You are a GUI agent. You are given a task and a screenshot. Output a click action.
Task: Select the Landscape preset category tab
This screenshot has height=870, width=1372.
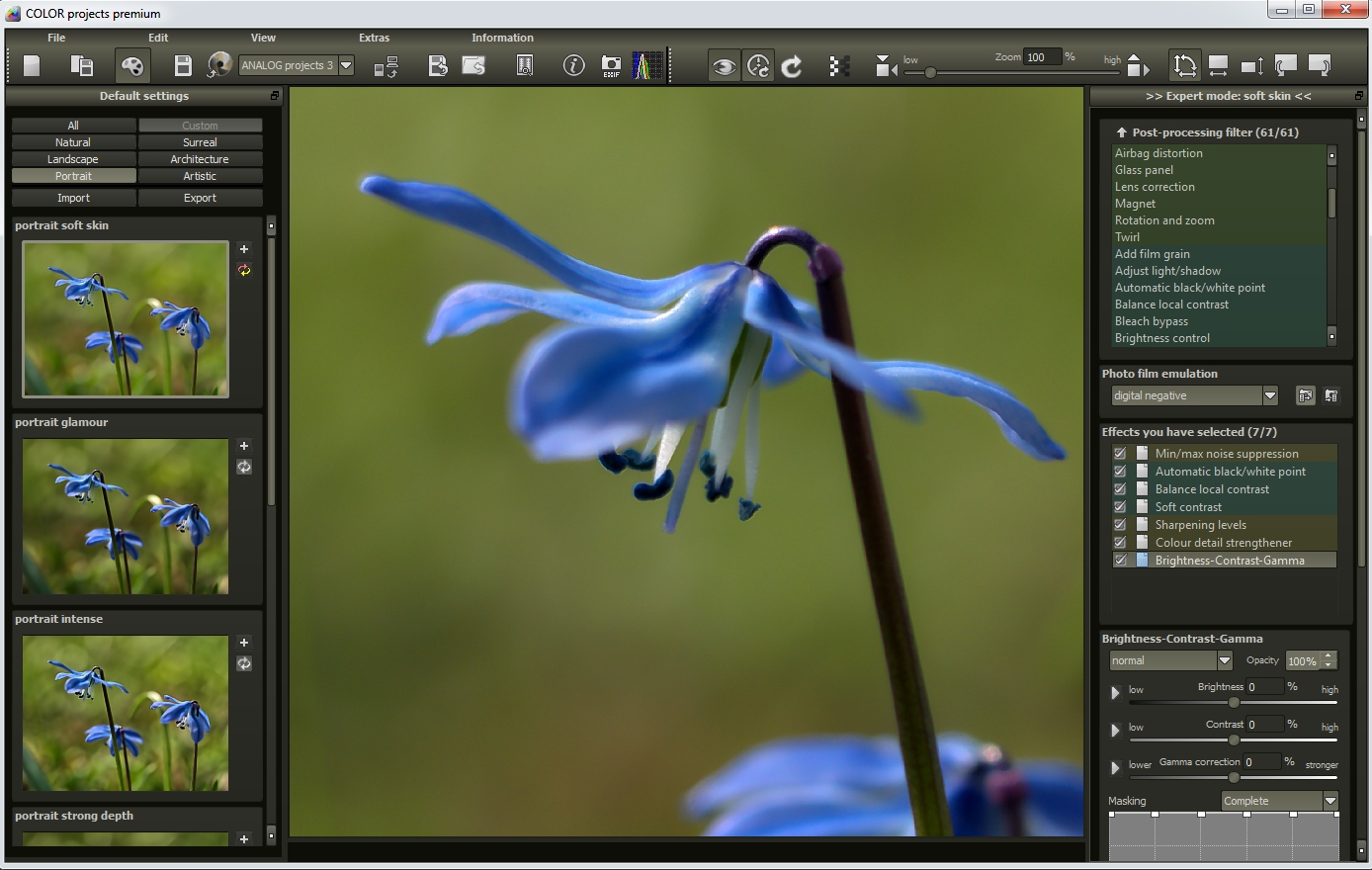tap(73, 159)
